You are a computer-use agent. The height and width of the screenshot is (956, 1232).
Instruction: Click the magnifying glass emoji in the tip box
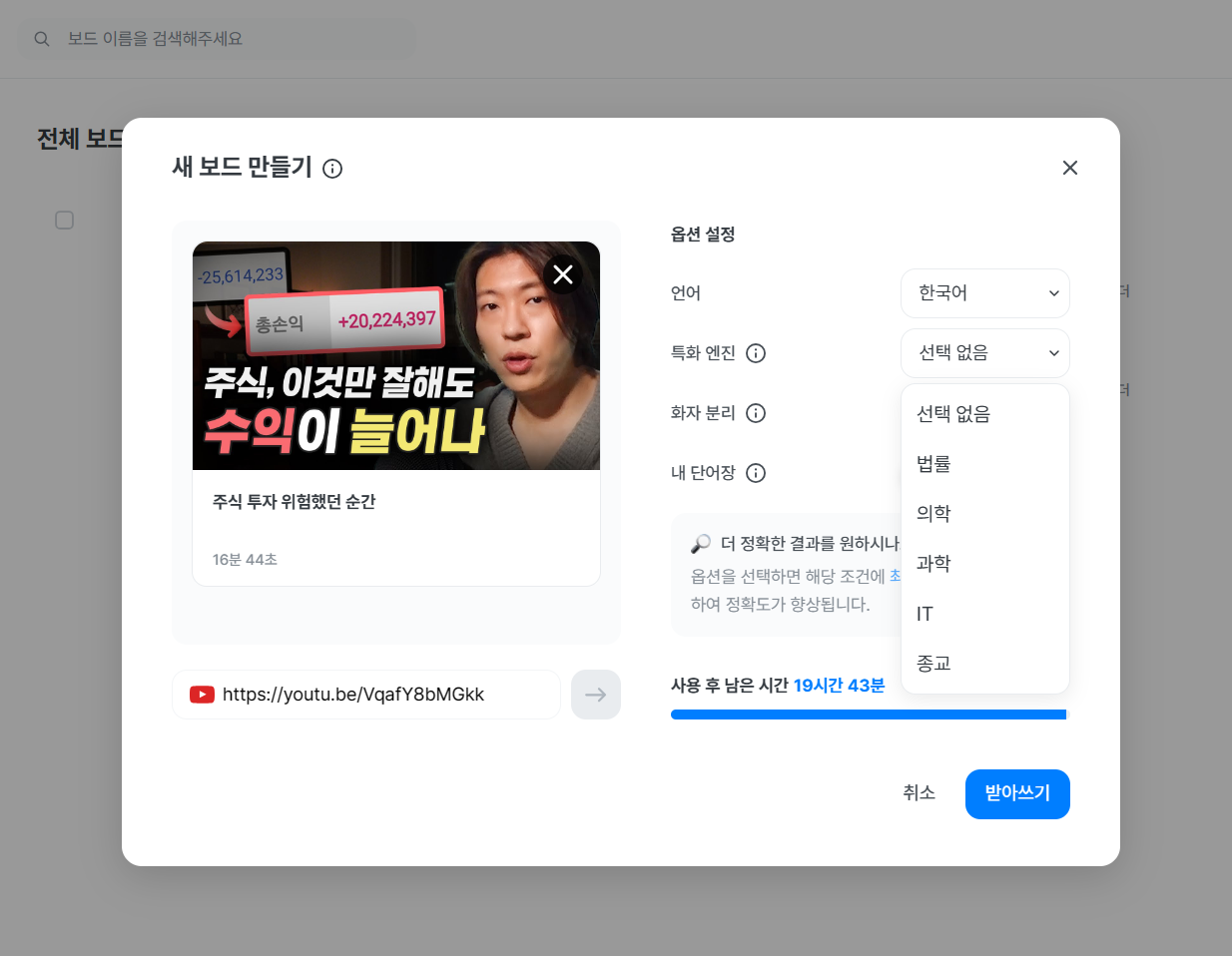click(701, 543)
